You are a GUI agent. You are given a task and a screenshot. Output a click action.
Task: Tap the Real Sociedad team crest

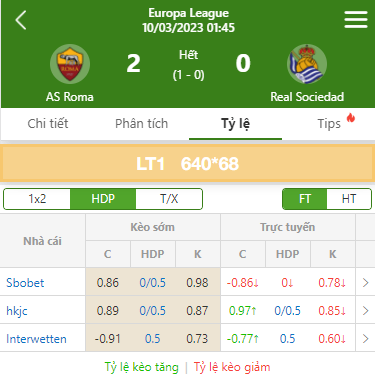(x=307, y=64)
